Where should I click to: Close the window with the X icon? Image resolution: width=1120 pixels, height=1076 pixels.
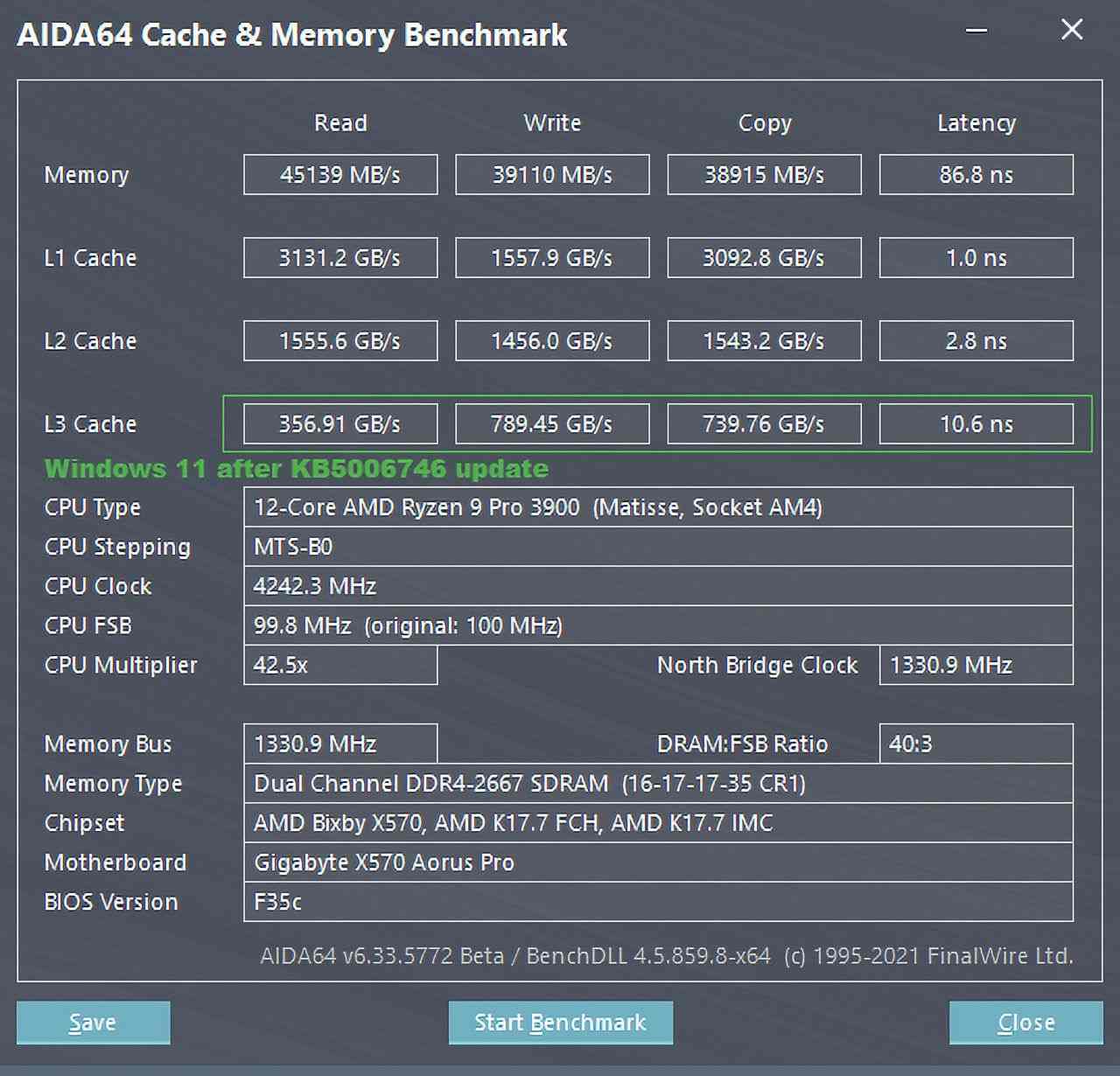[x=1072, y=30]
